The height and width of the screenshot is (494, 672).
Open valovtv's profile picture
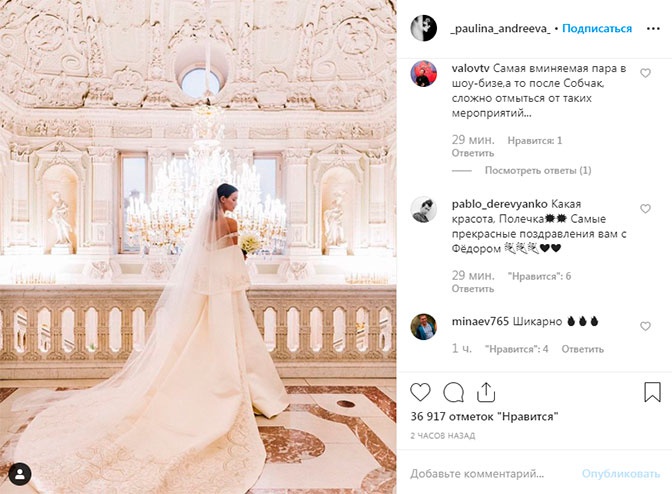coord(423,74)
